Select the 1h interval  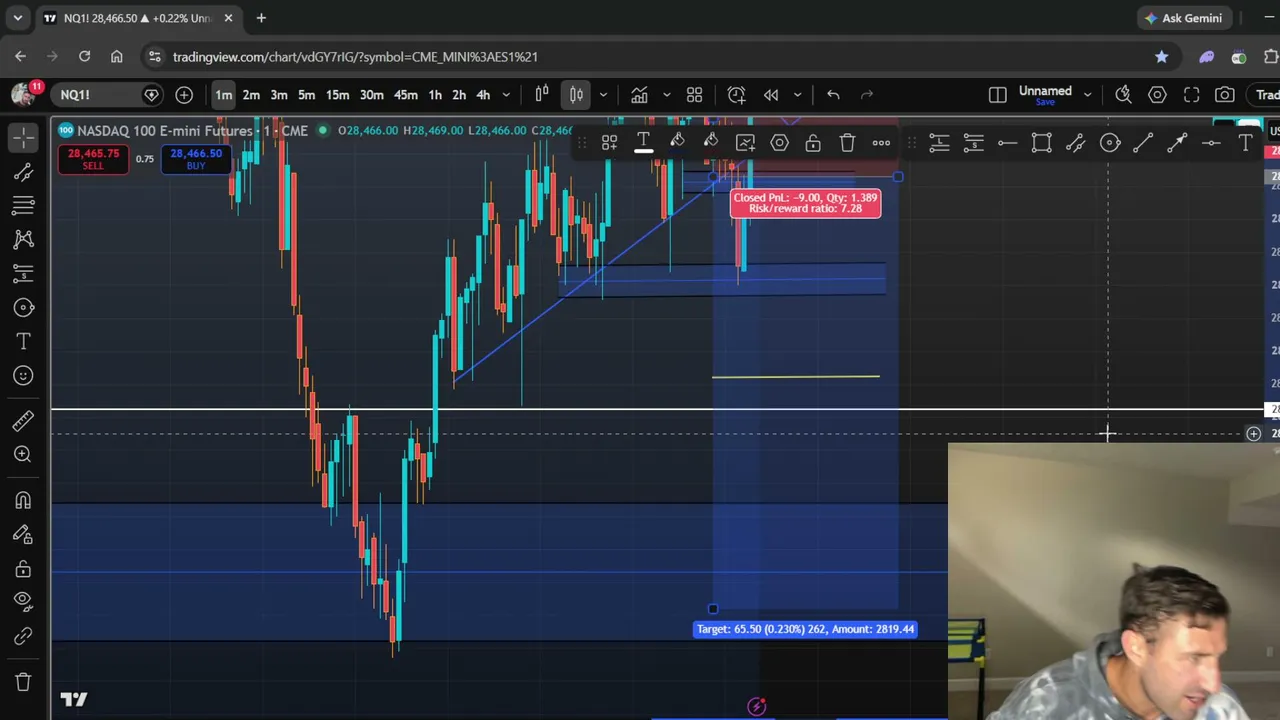click(x=435, y=95)
